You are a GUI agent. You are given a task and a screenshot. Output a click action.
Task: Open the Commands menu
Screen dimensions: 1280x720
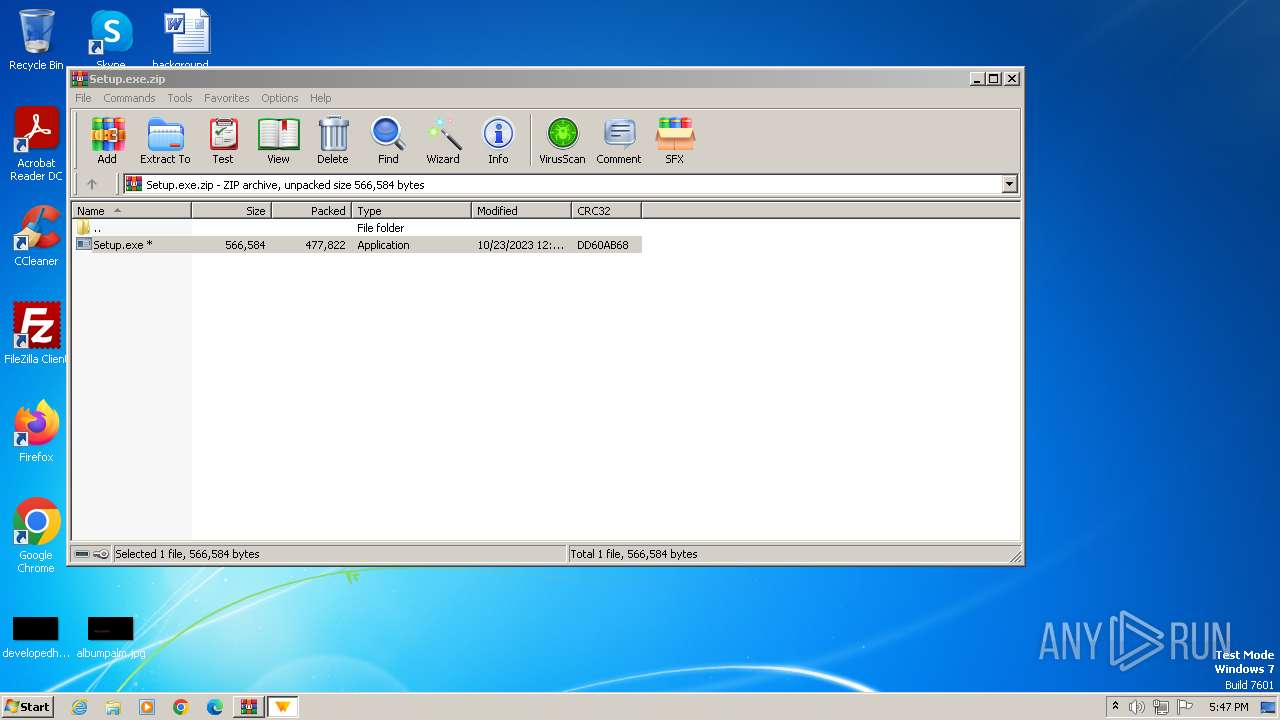pos(129,98)
